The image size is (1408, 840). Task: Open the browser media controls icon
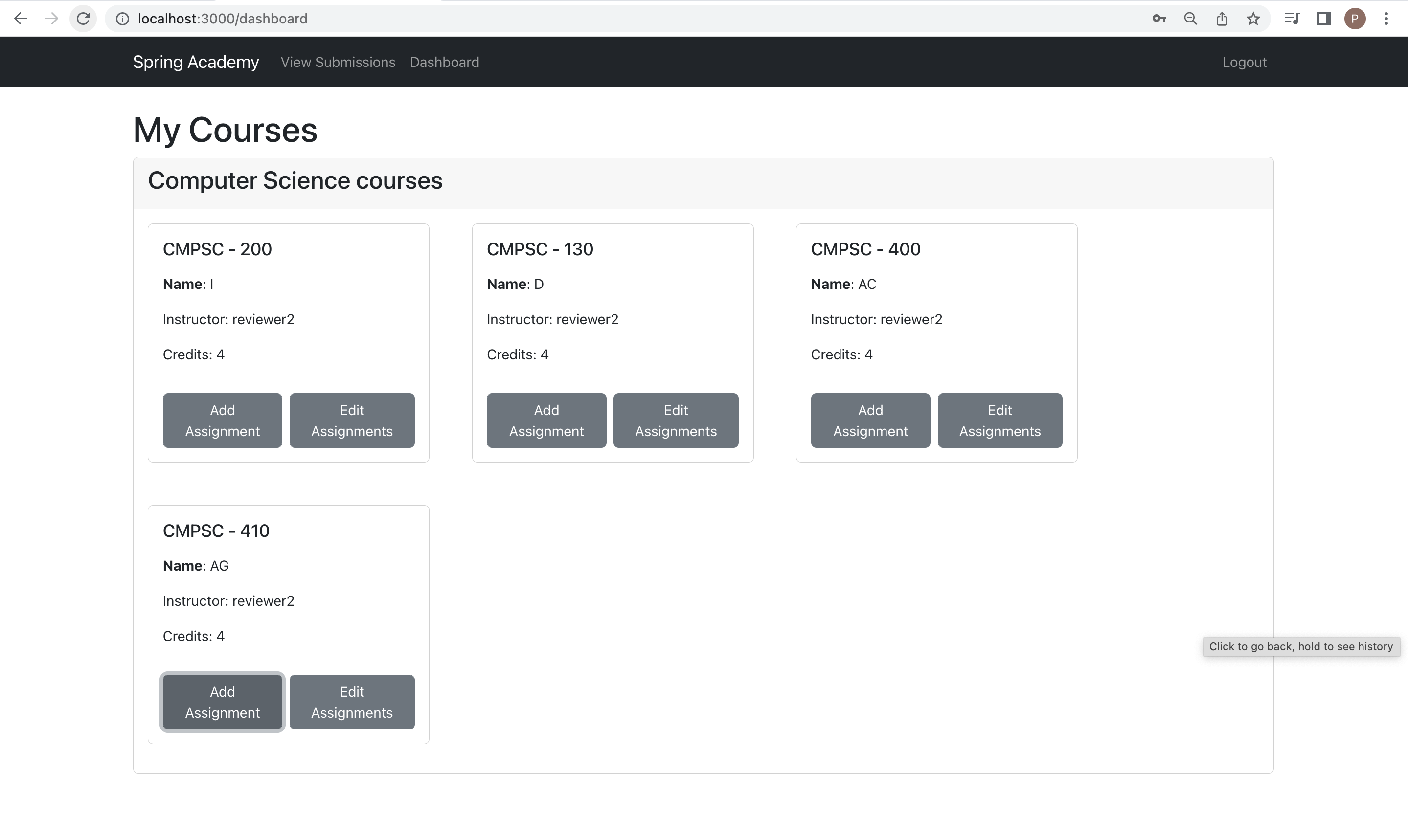tap(1292, 18)
